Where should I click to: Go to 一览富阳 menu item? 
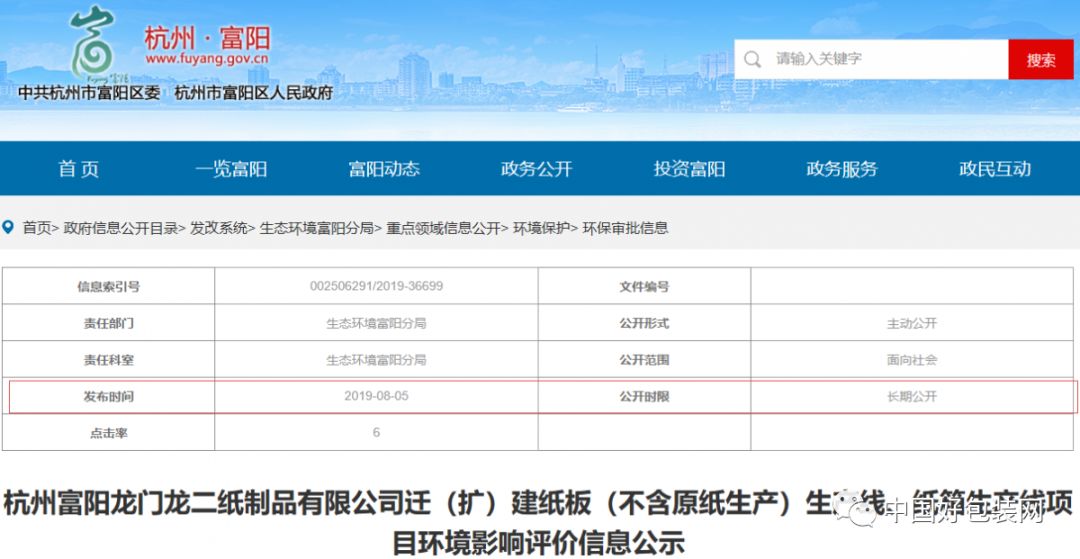[x=231, y=169]
